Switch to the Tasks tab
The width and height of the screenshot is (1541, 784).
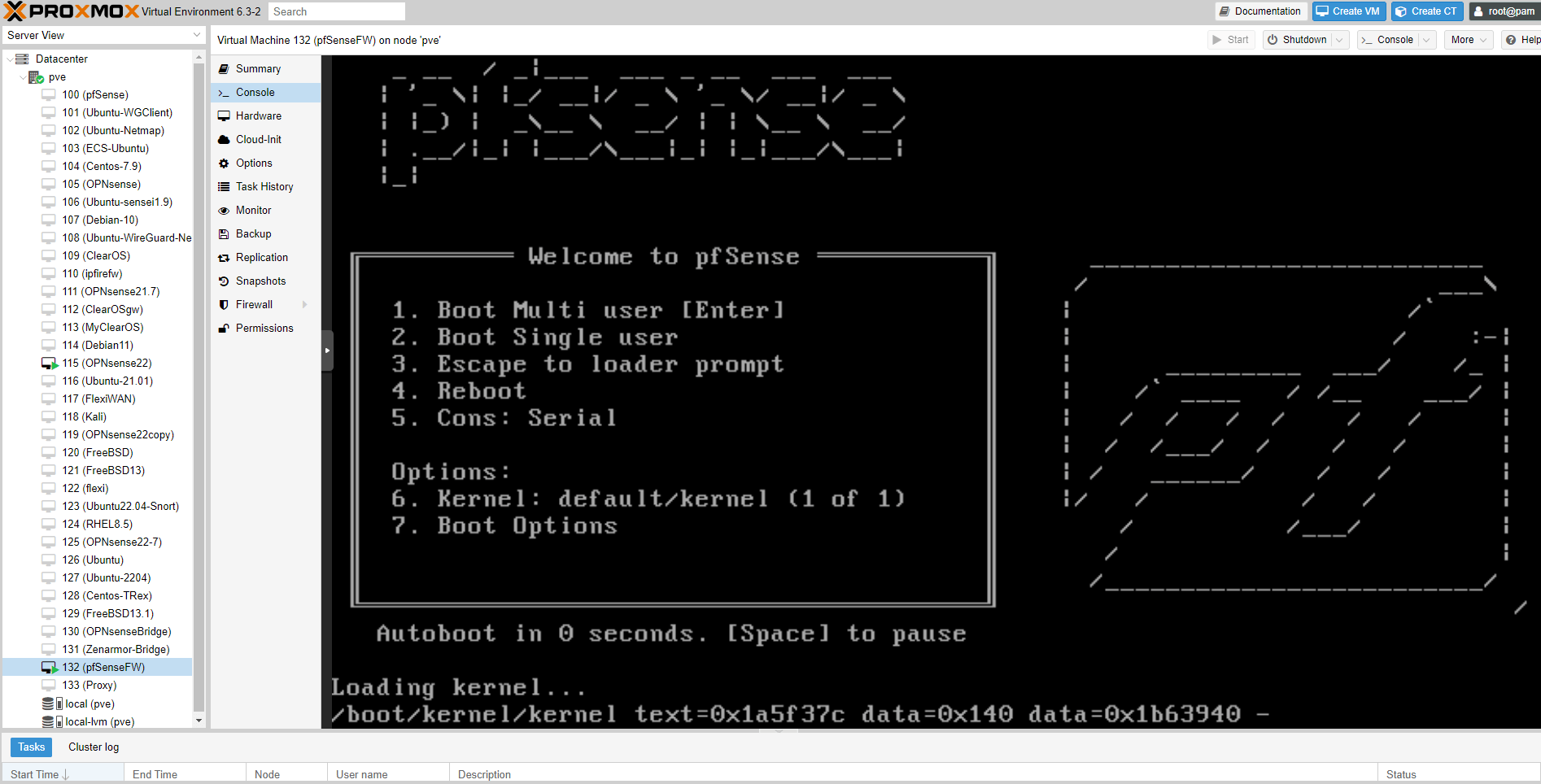point(32,747)
